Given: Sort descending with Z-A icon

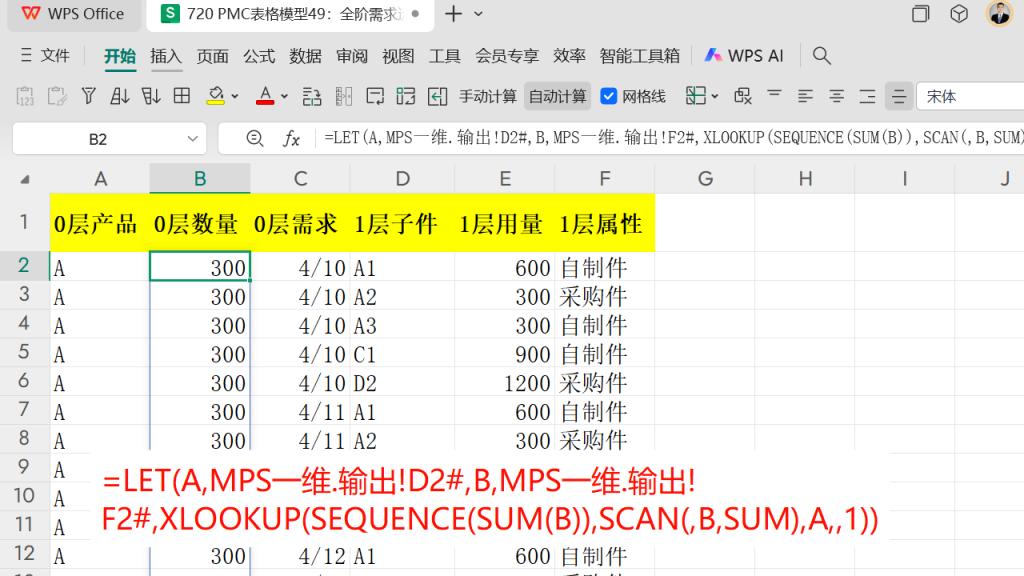Looking at the screenshot, I should click(x=151, y=97).
